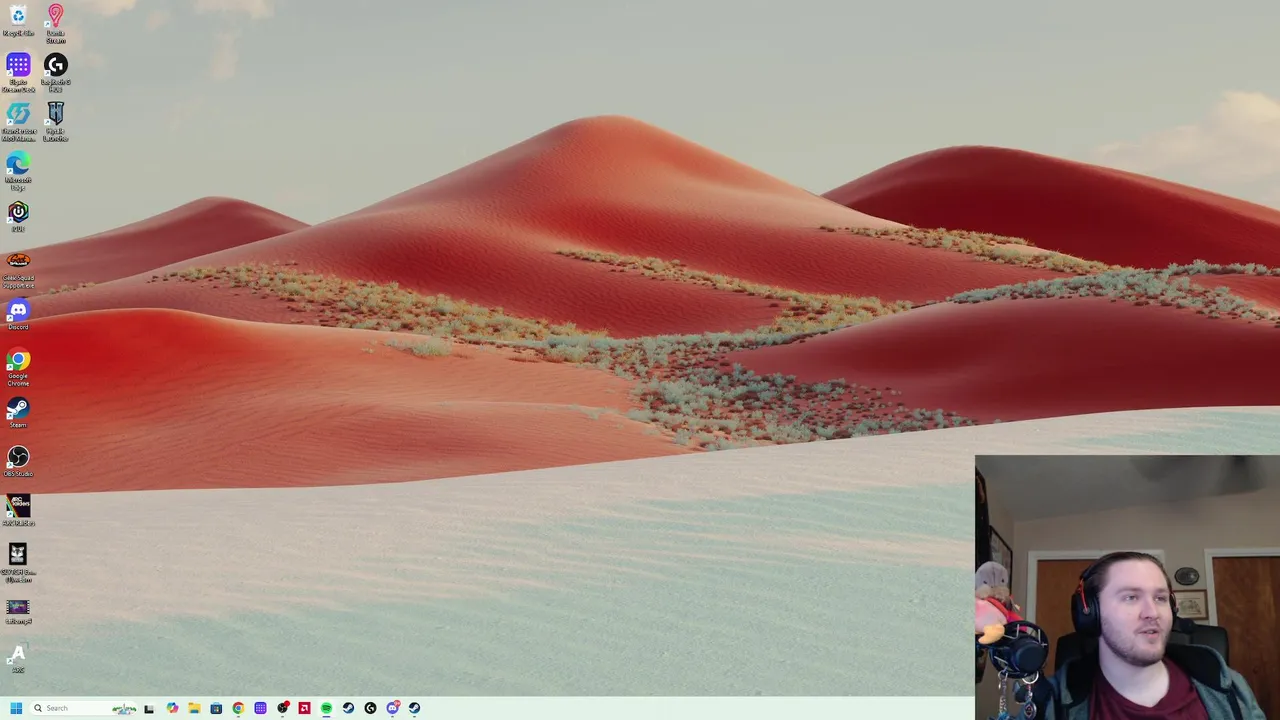Select the Logitech G HUB desktop shortcut
The width and height of the screenshot is (1280, 720).
pyautogui.click(x=55, y=74)
